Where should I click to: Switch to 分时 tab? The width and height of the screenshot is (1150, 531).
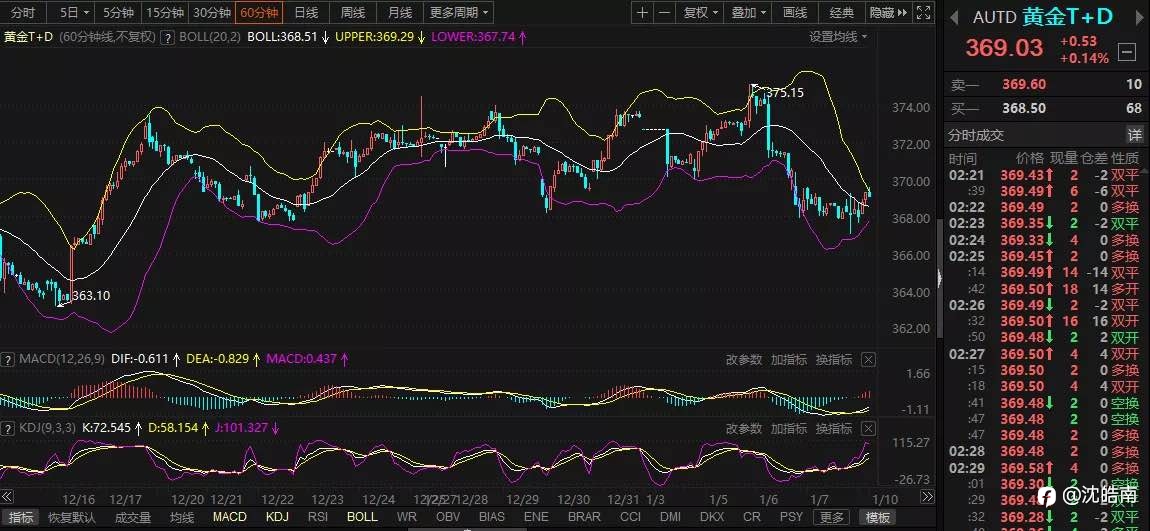23,12
